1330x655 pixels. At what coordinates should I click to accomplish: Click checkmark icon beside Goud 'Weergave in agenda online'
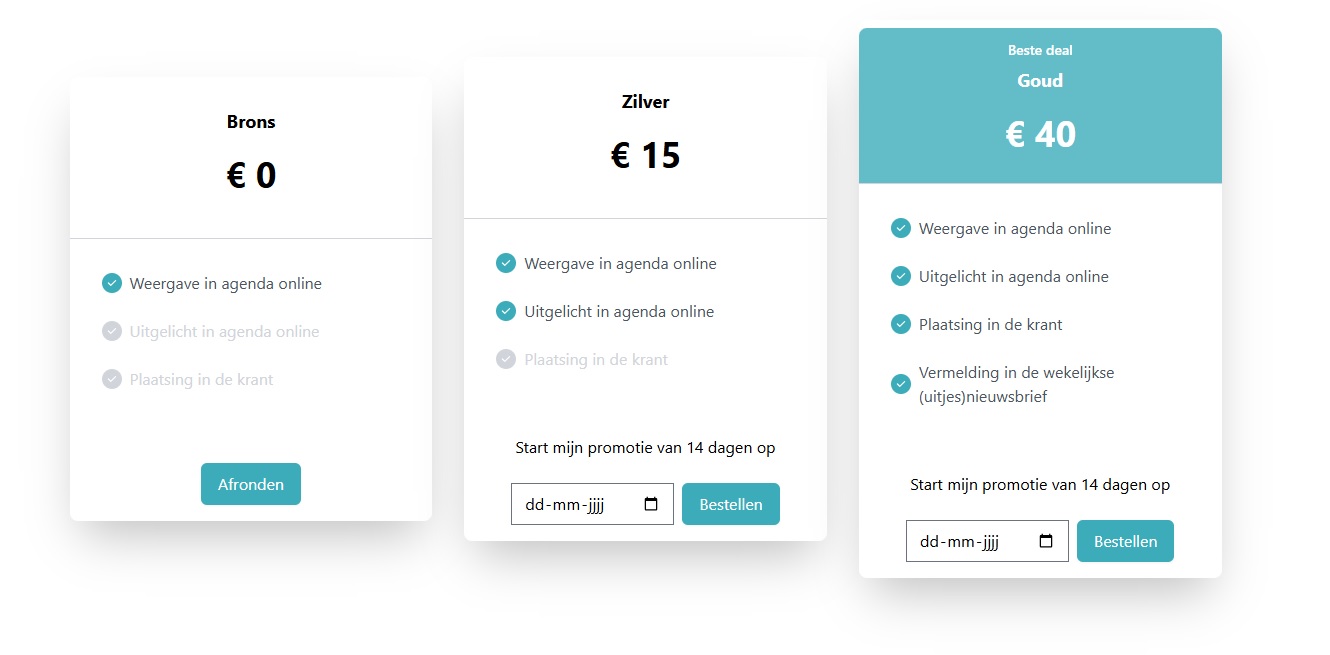pyautogui.click(x=901, y=228)
